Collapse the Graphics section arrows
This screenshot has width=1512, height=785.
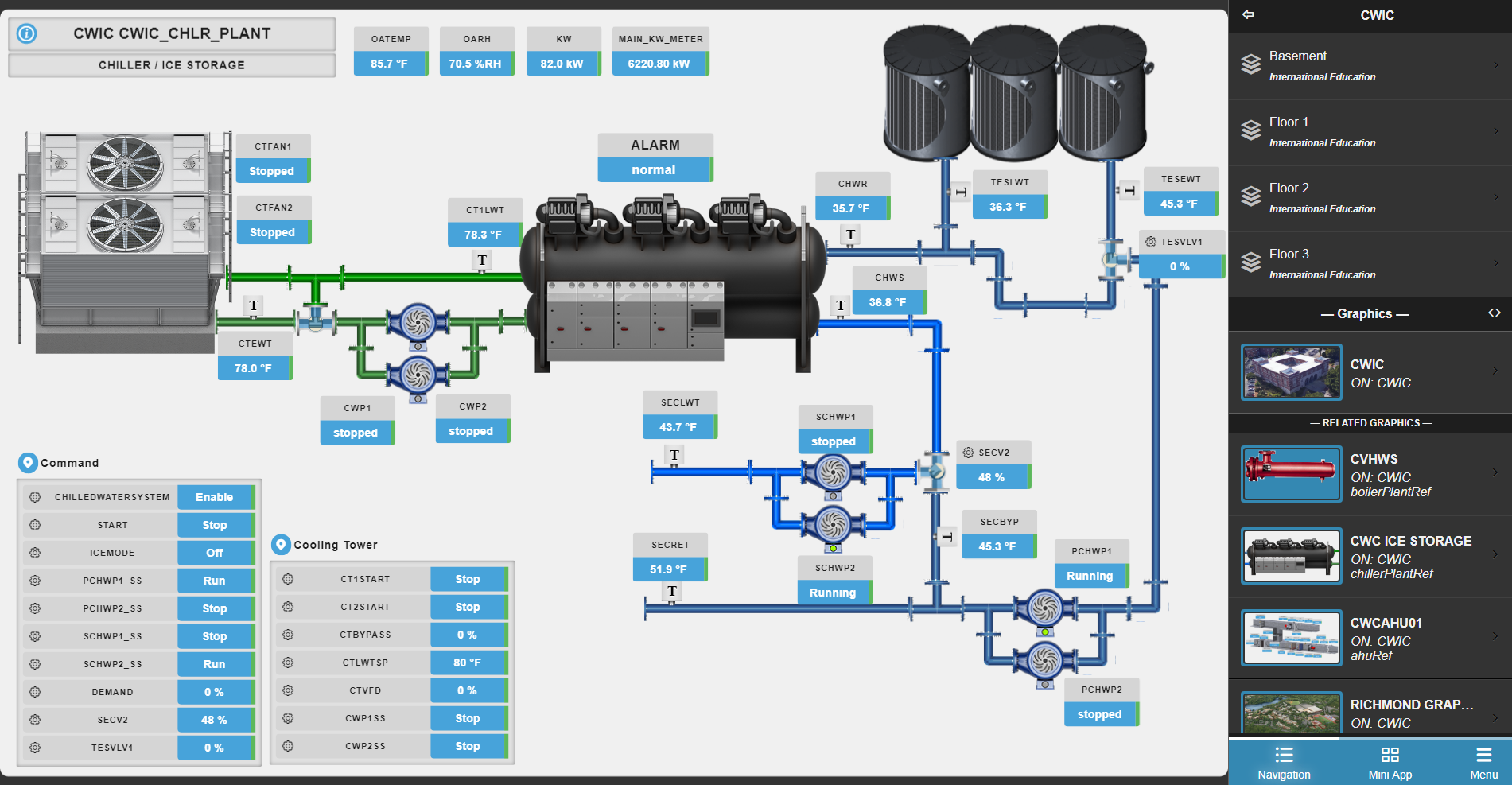click(1495, 313)
